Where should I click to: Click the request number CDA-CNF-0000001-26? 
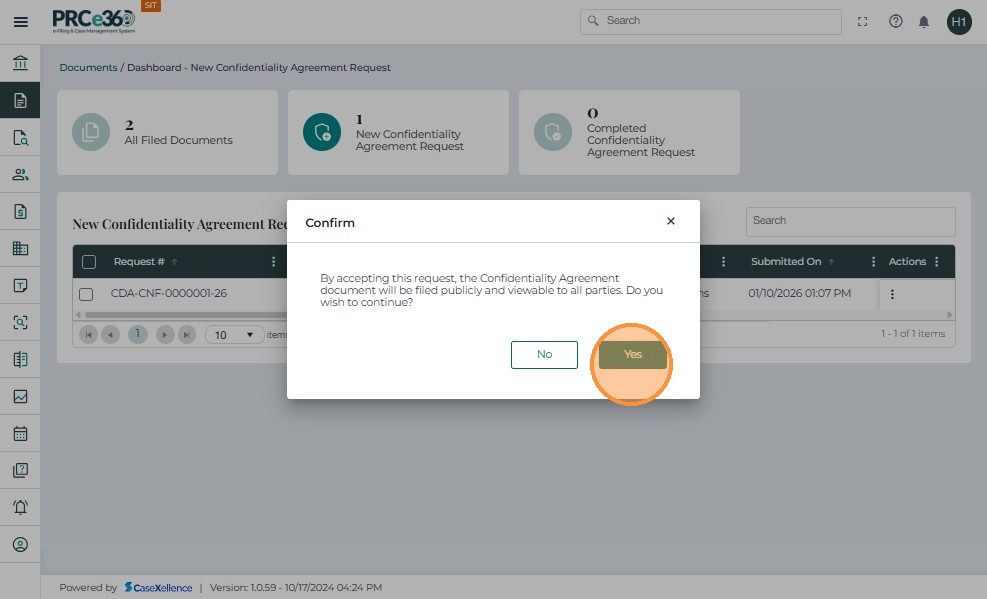(x=169, y=293)
